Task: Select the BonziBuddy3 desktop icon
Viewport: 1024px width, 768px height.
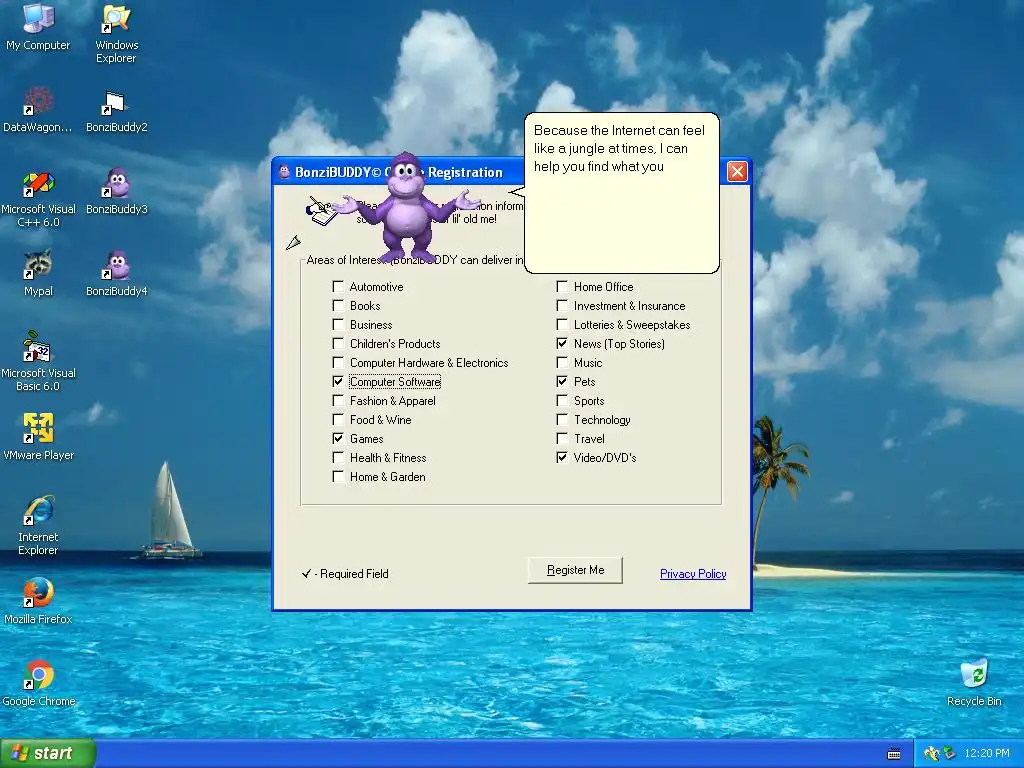Action: point(116,191)
